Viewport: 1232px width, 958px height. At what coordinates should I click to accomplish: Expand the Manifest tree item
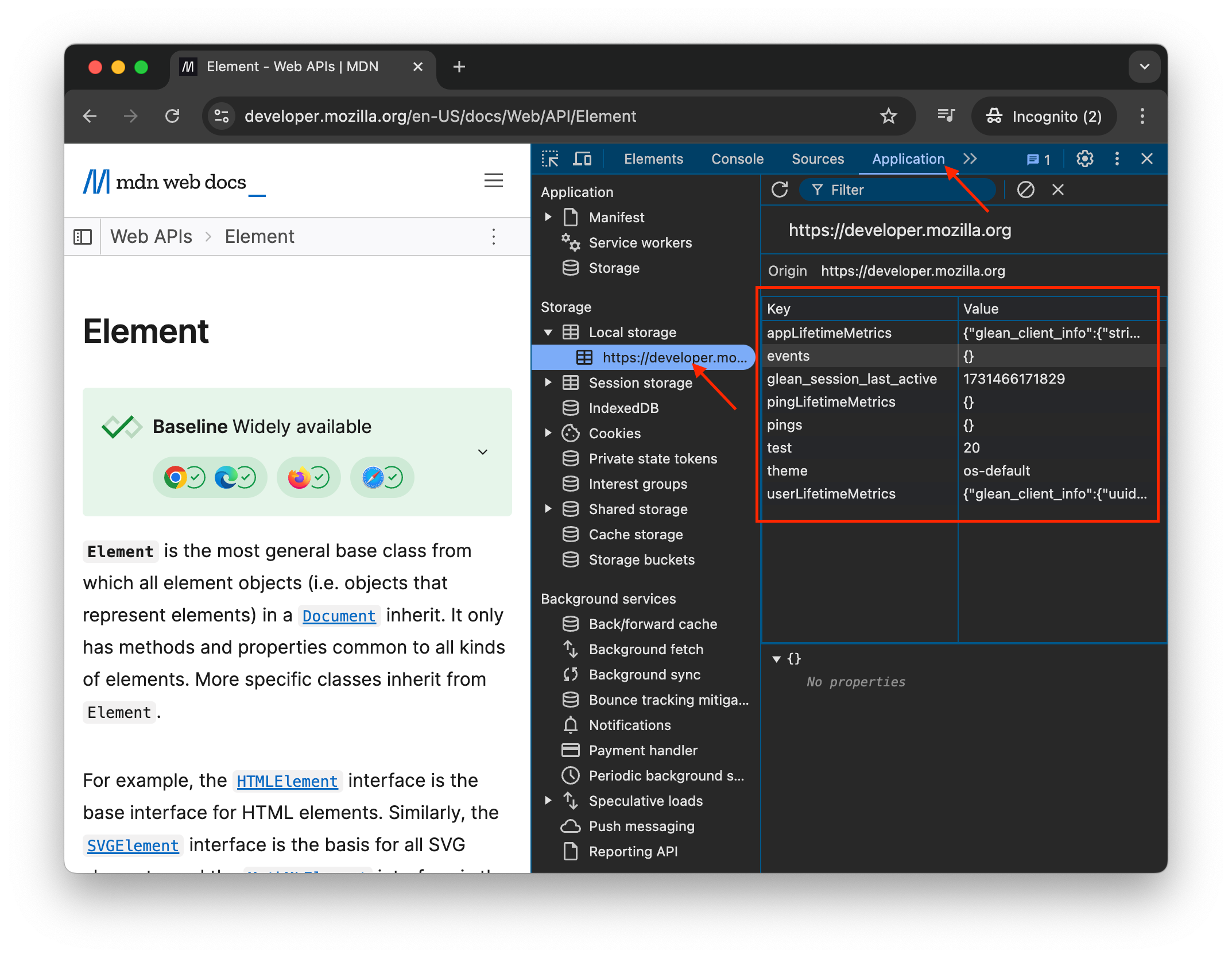pos(548,217)
